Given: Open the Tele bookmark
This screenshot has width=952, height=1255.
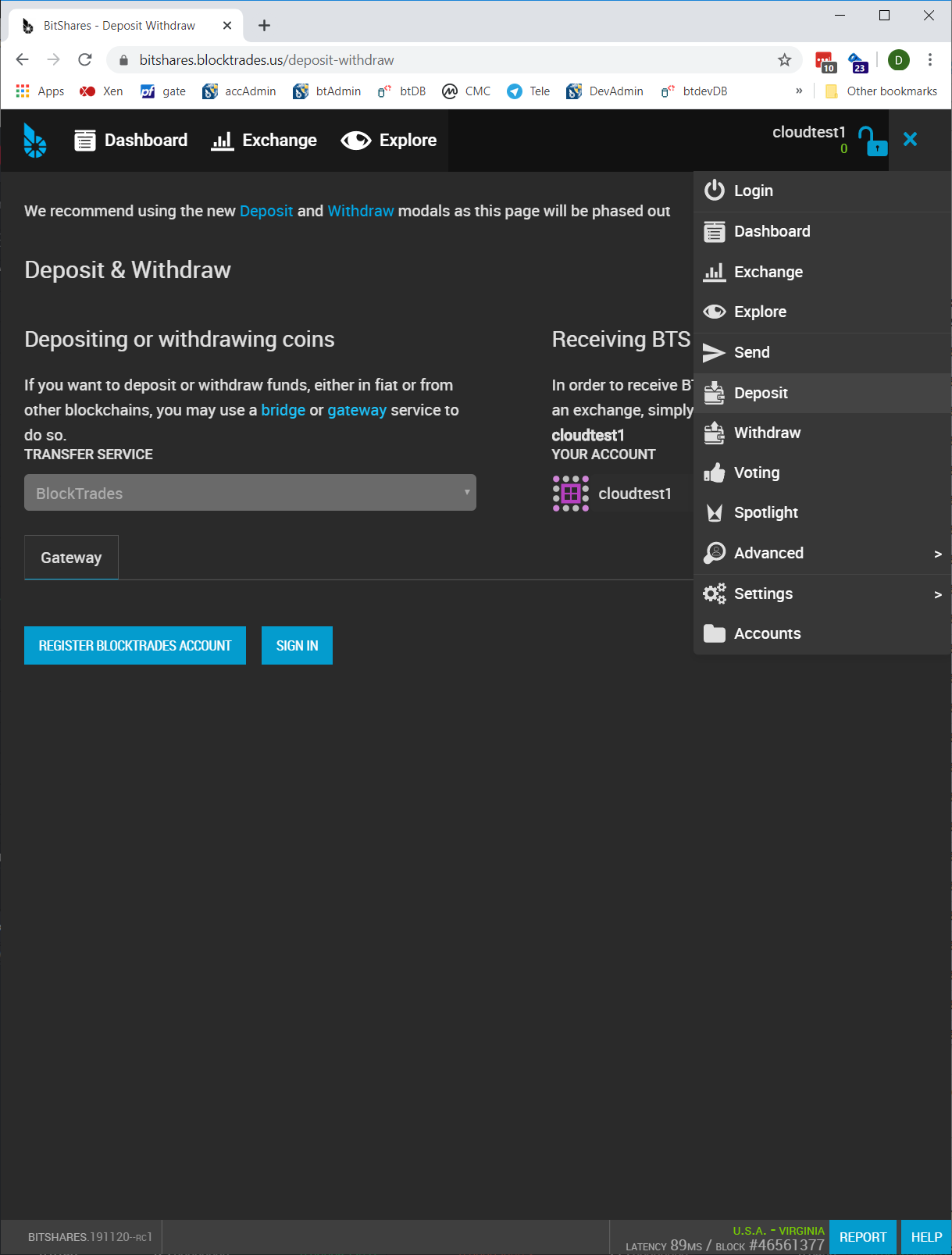Looking at the screenshot, I should [529, 91].
